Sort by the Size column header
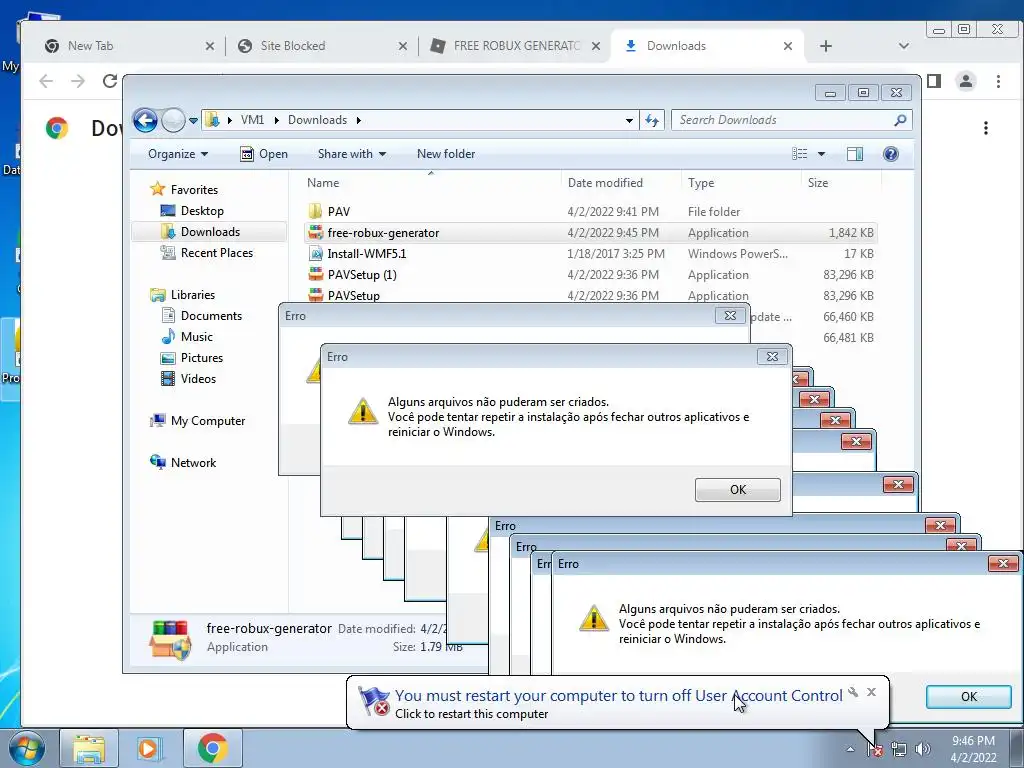 pyautogui.click(x=840, y=183)
